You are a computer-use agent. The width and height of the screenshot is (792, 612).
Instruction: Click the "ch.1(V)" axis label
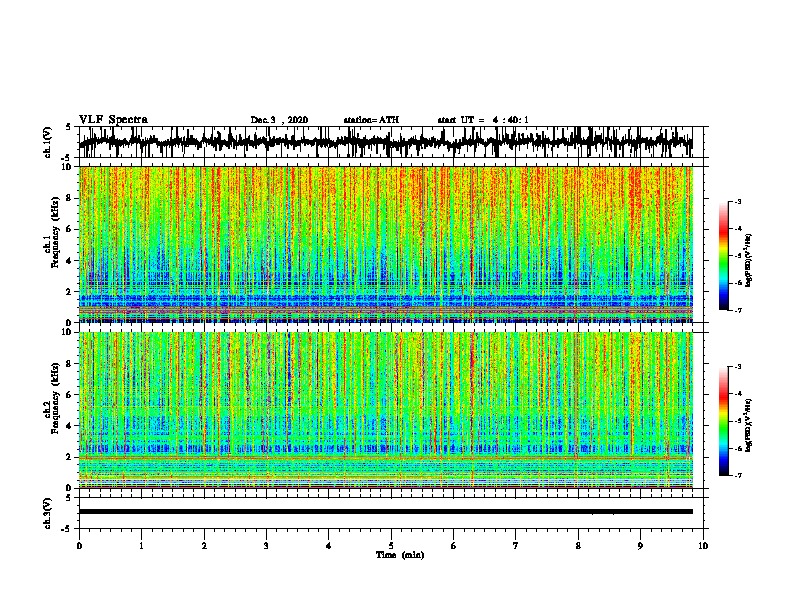[48, 142]
